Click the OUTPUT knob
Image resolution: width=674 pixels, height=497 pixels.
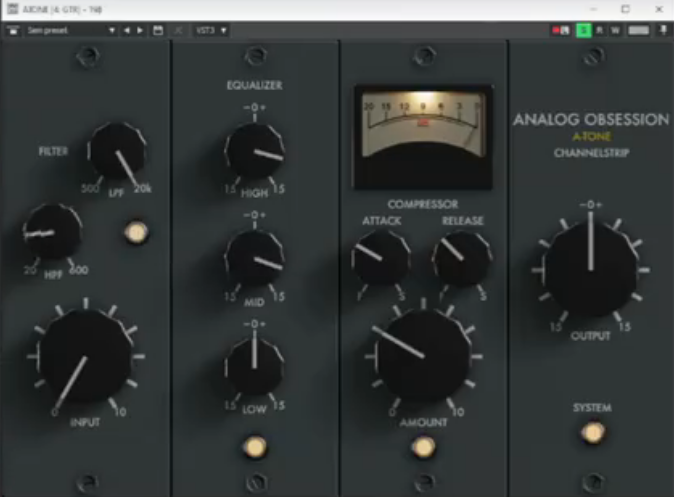coord(591,270)
